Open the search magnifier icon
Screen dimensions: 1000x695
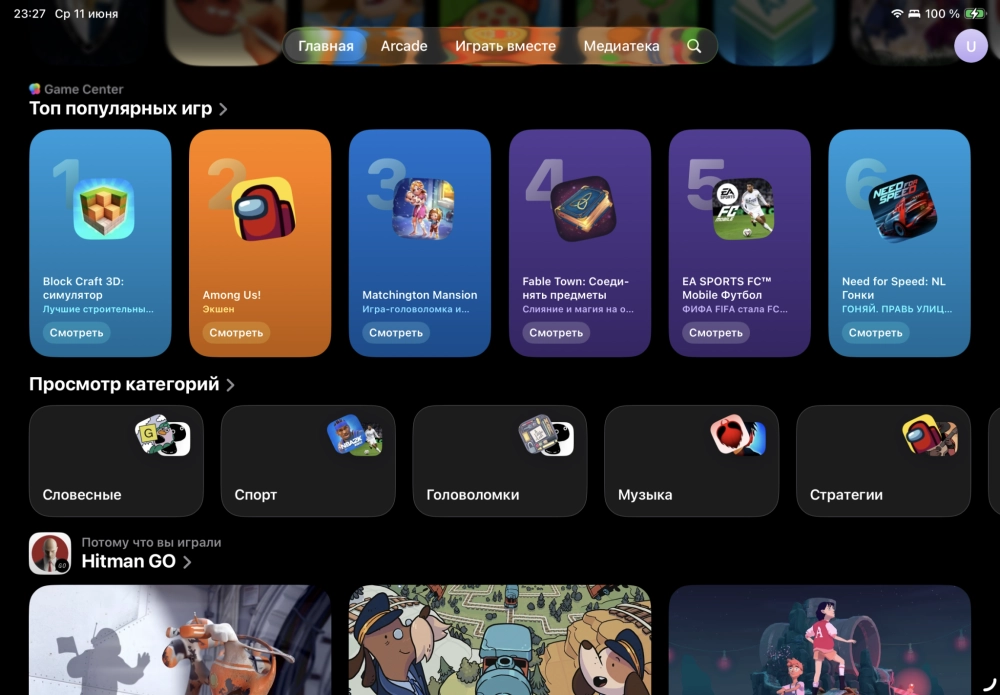pos(694,46)
